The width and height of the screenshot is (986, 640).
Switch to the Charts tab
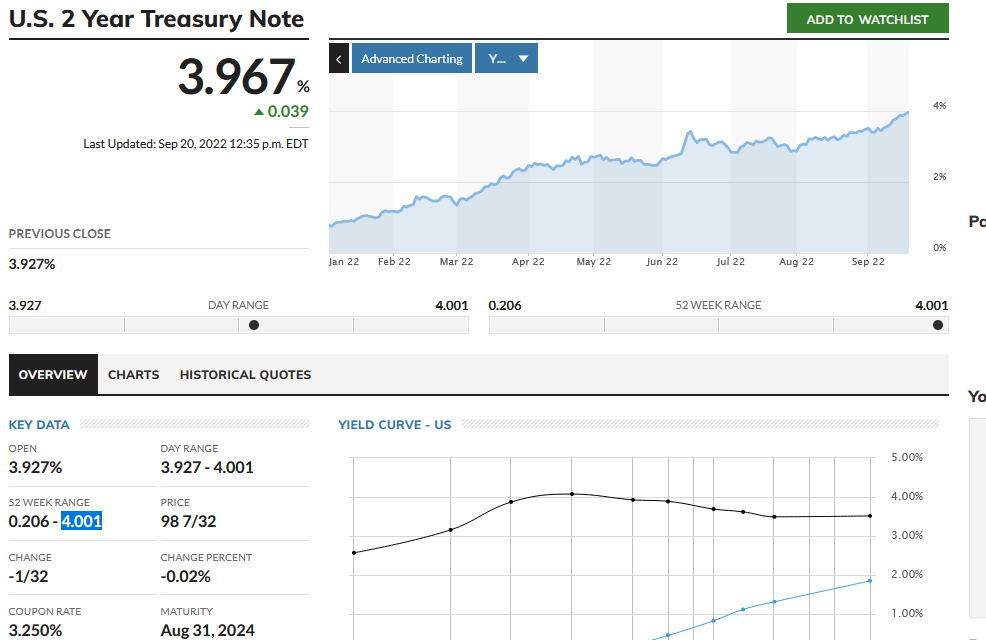pos(133,375)
